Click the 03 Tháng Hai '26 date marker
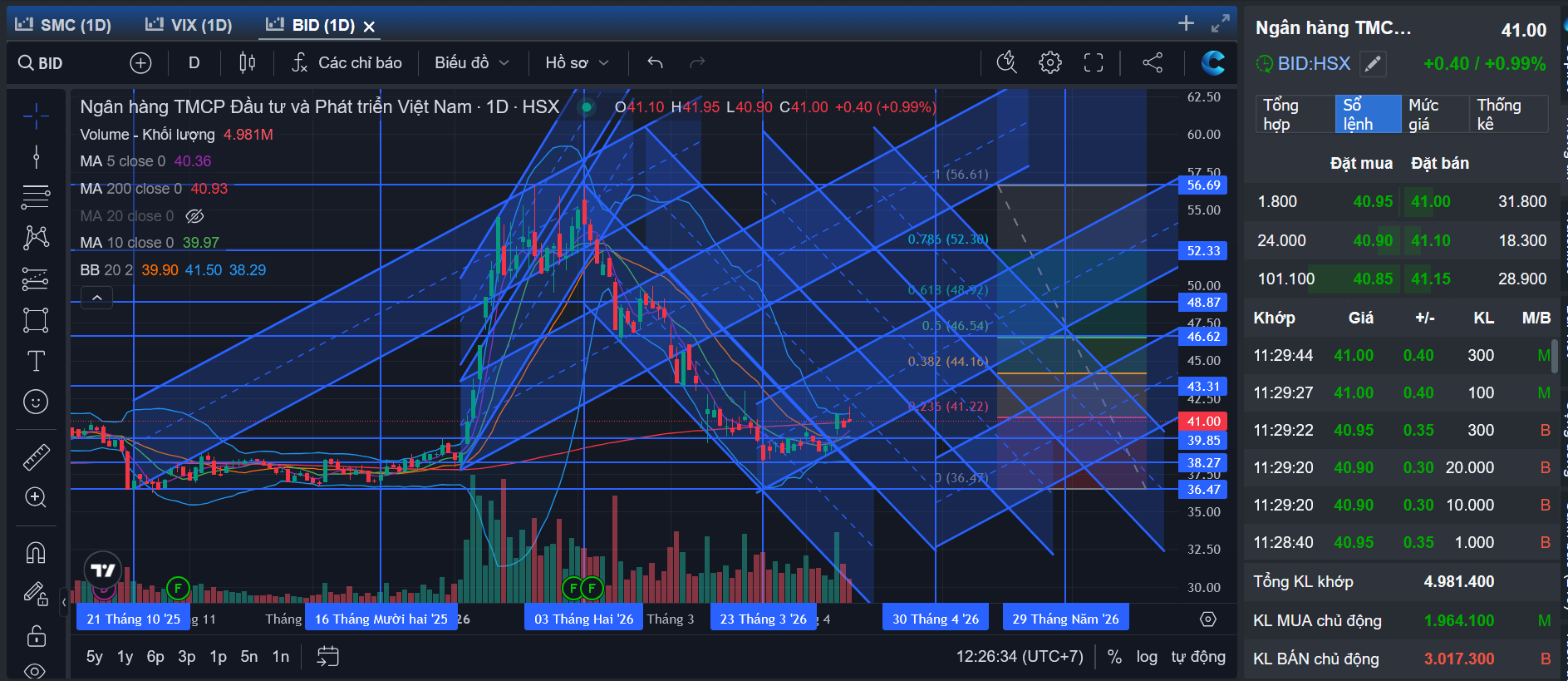The image size is (1568, 681). pos(584,619)
